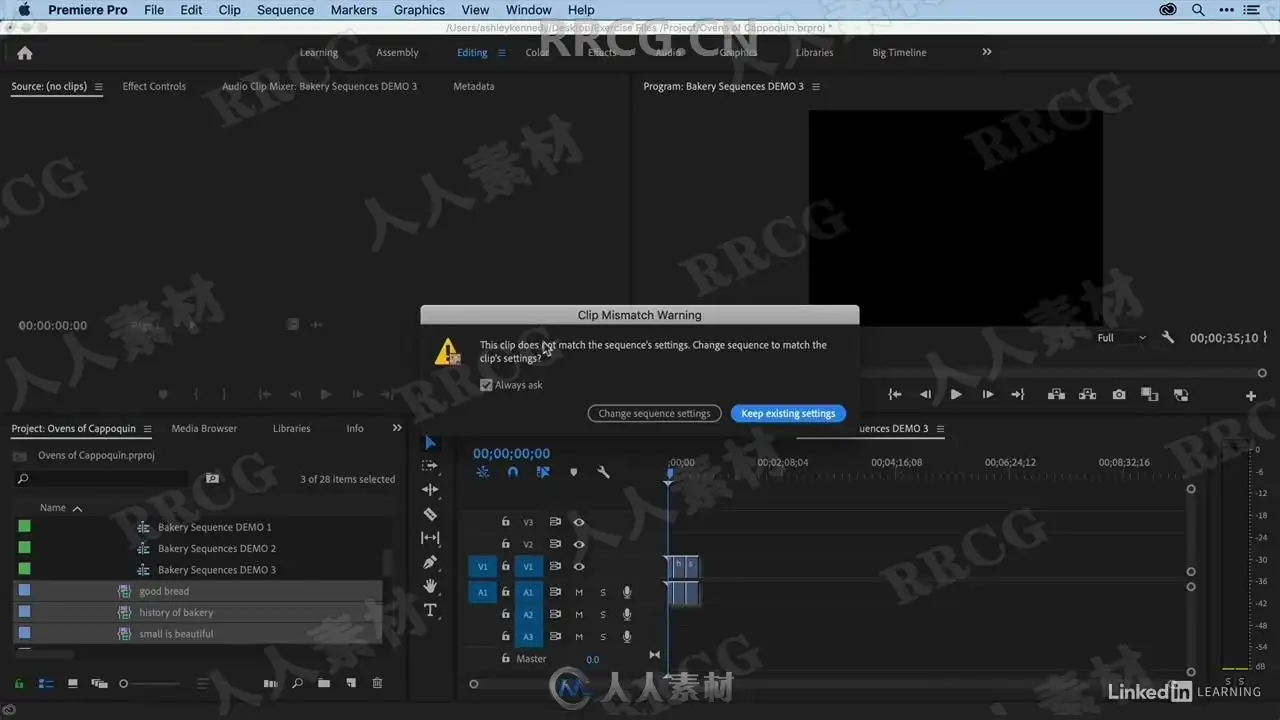Choose the Selection arrow tool

point(430,442)
